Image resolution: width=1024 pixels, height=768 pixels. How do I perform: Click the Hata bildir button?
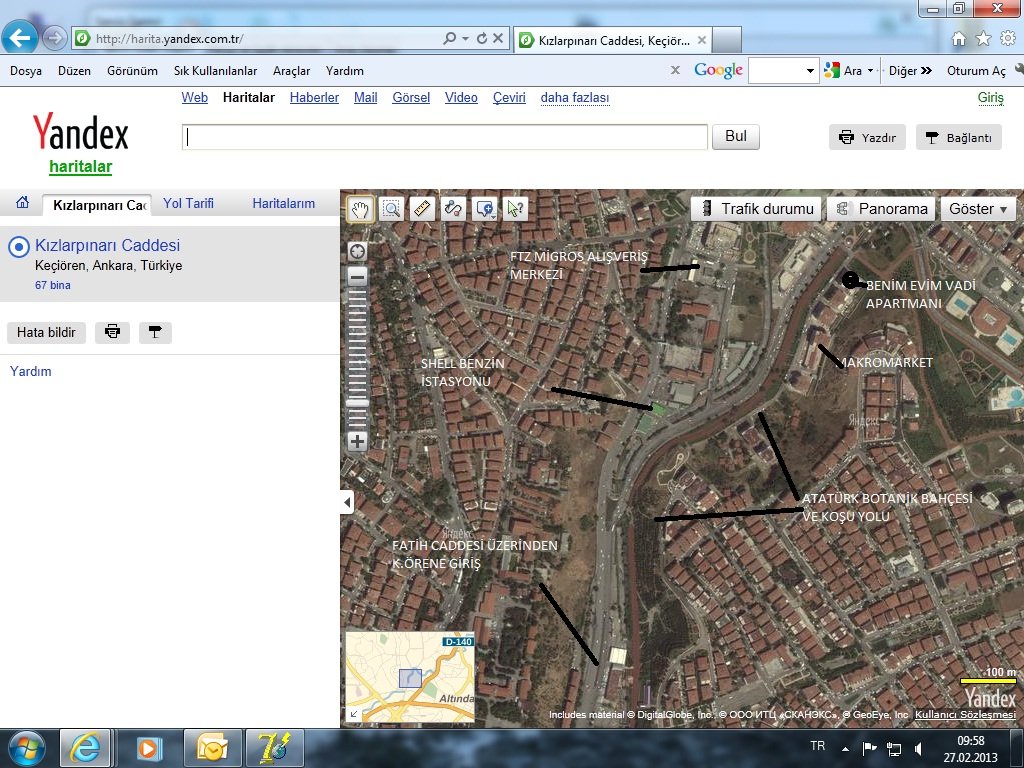46,332
